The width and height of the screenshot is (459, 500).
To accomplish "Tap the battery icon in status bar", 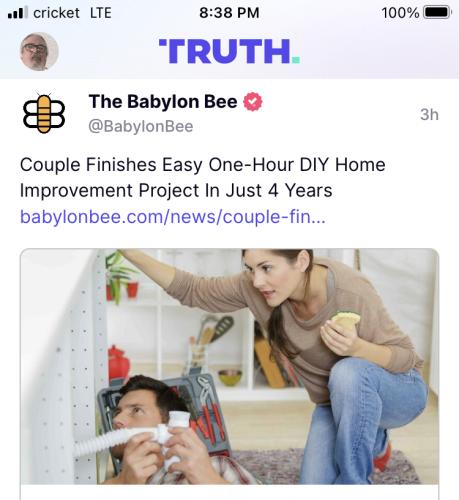I will [437, 13].
